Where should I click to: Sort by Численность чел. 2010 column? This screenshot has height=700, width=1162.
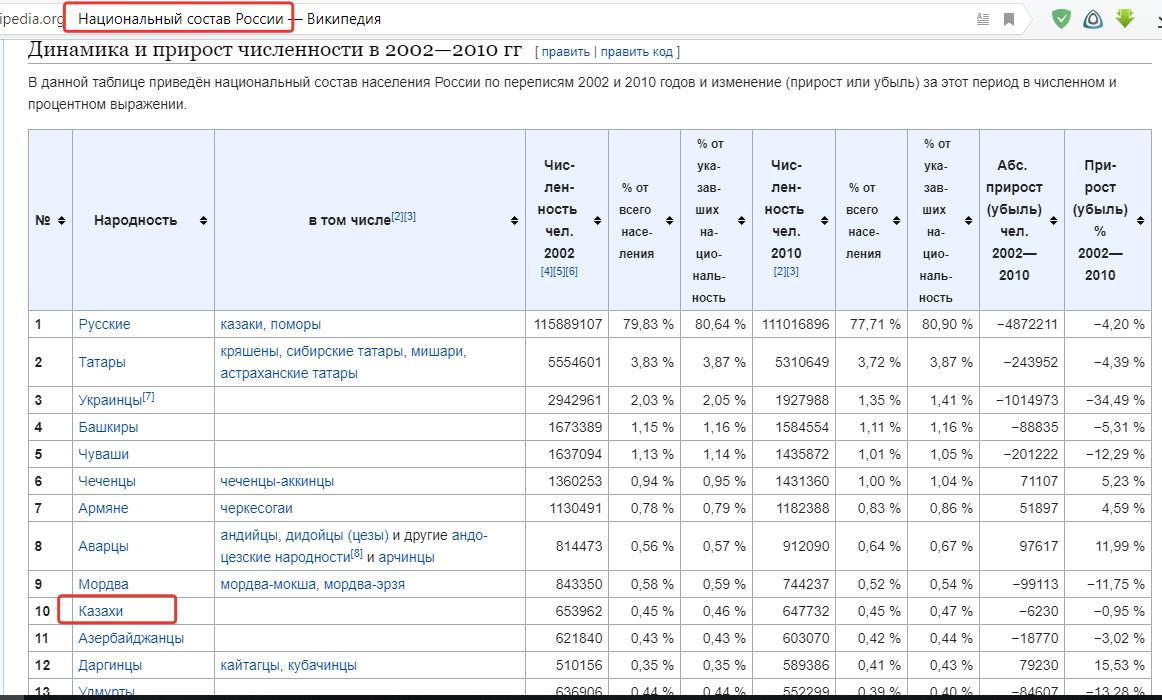point(824,221)
